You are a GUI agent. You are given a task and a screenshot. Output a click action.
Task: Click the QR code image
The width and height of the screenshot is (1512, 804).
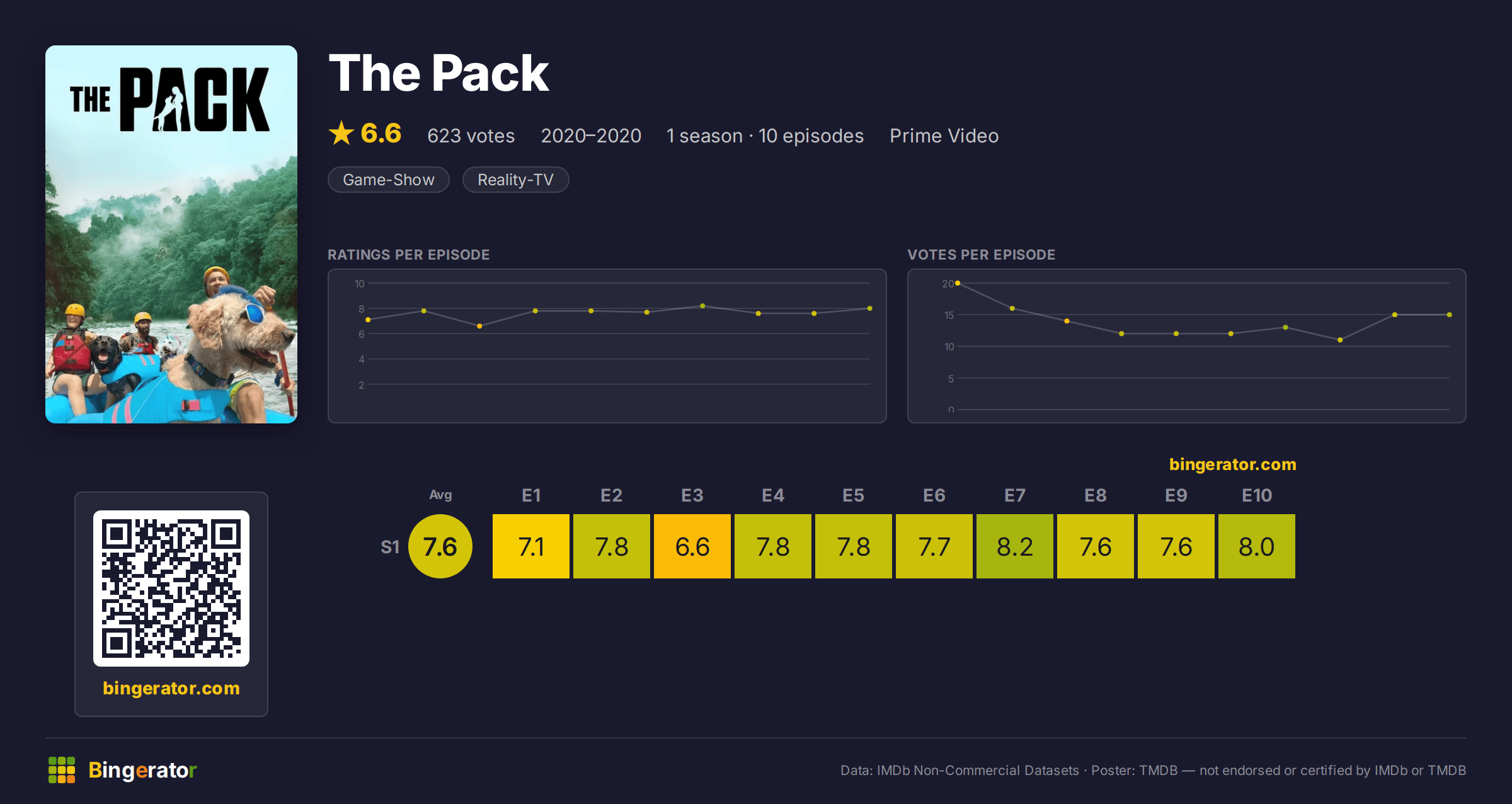click(x=171, y=588)
